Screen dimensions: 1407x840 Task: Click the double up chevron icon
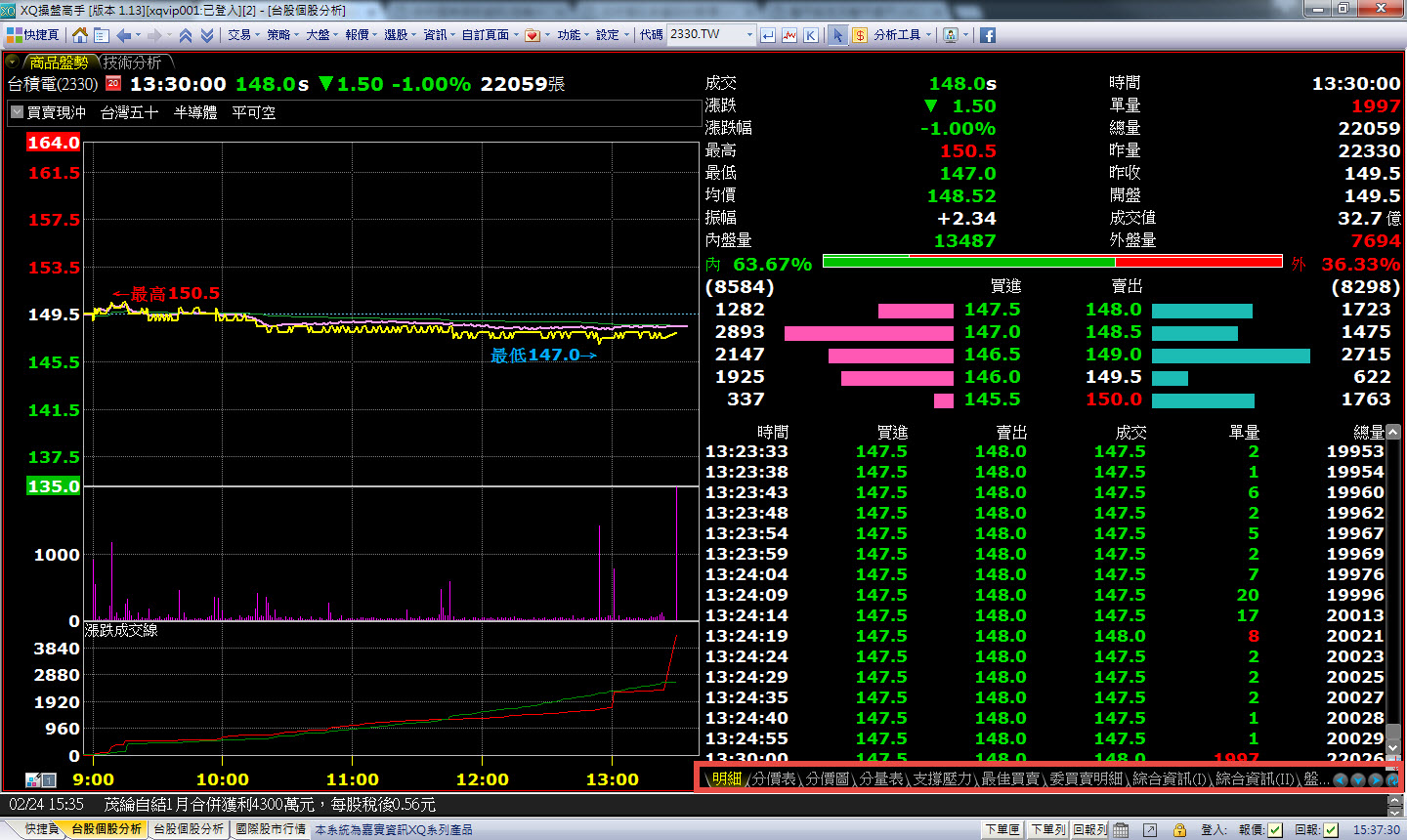(185, 35)
